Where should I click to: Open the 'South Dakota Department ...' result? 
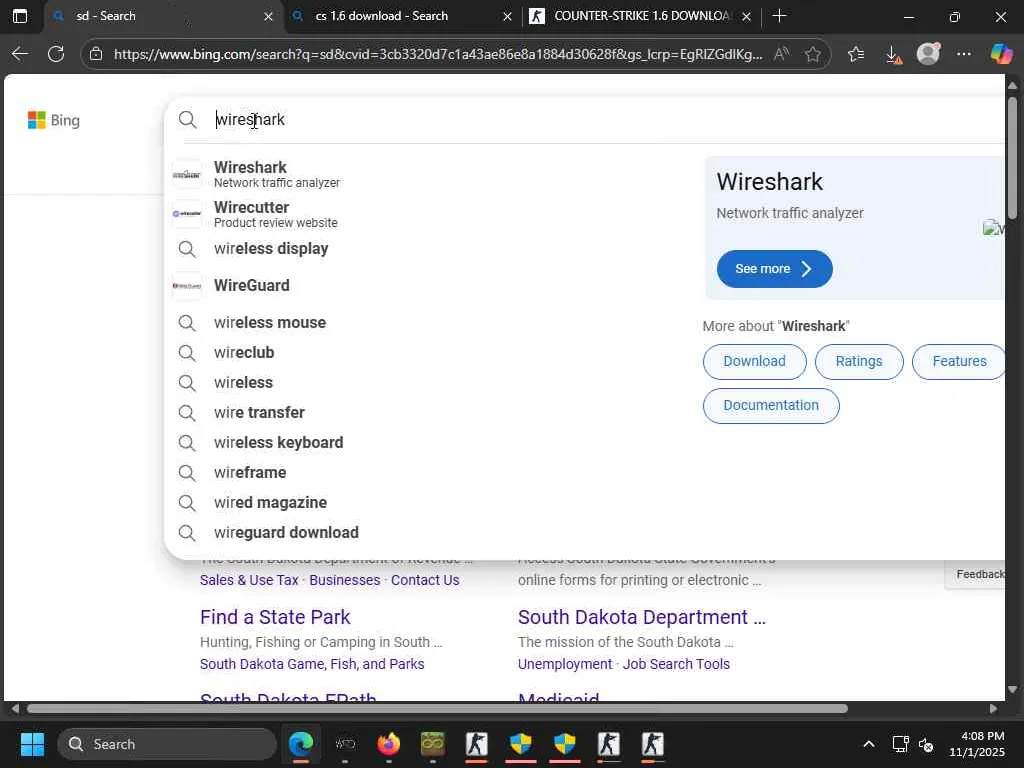pyautogui.click(x=642, y=617)
